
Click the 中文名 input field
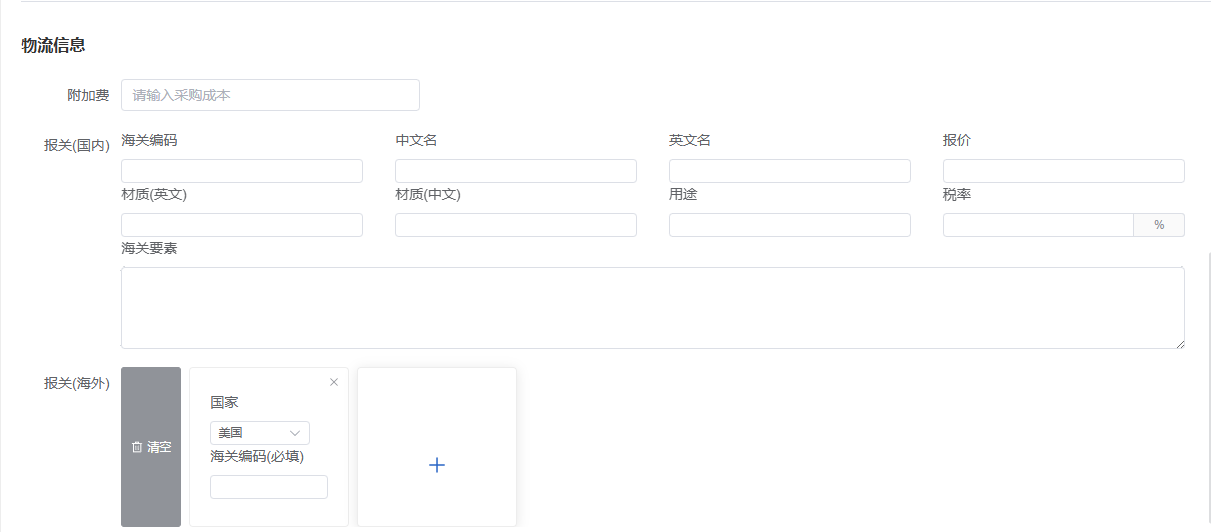[516, 171]
